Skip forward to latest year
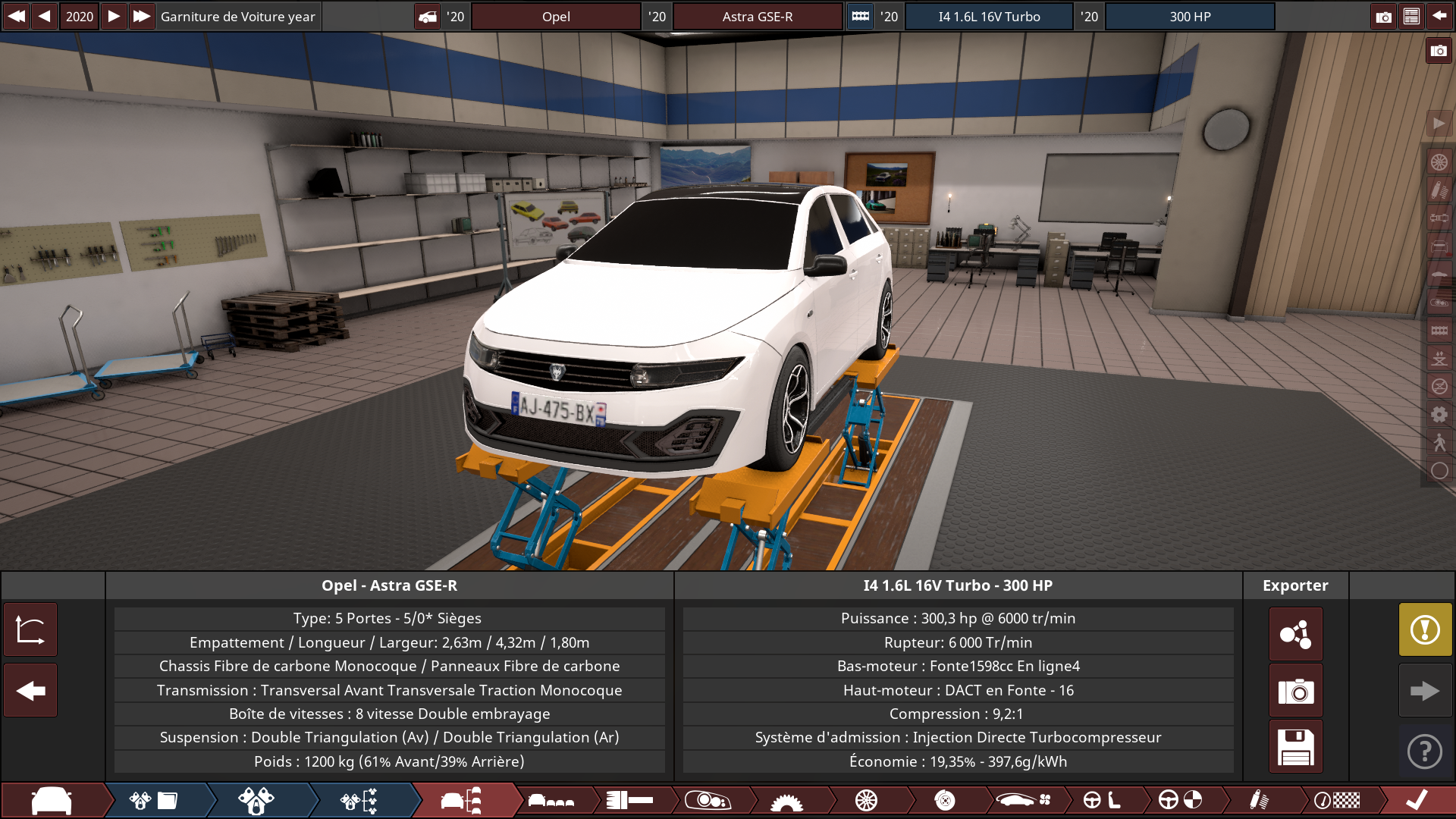The height and width of the screenshot is (819, 1456). [x=142, y=16]
